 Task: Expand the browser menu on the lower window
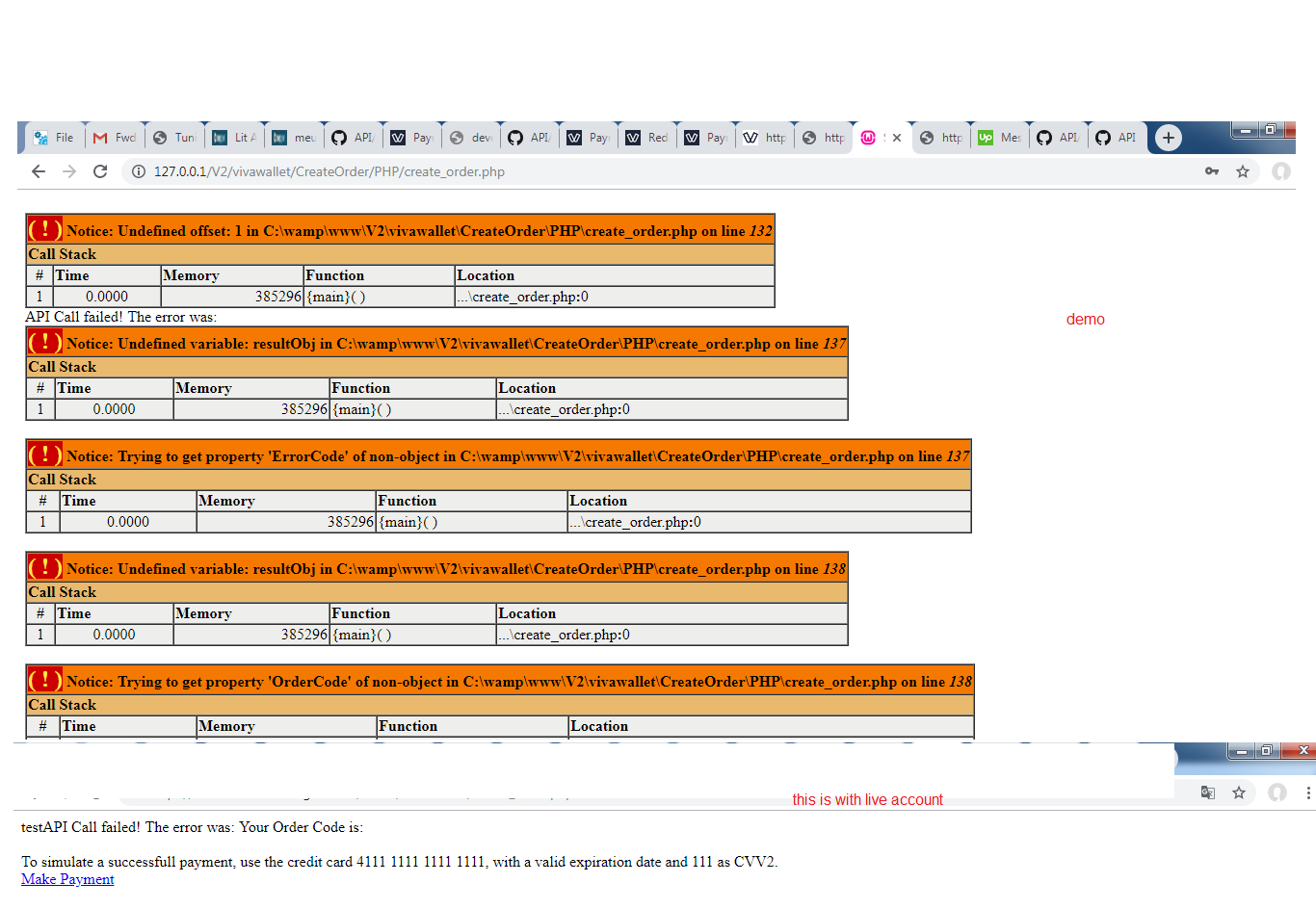coord(1307,792)
